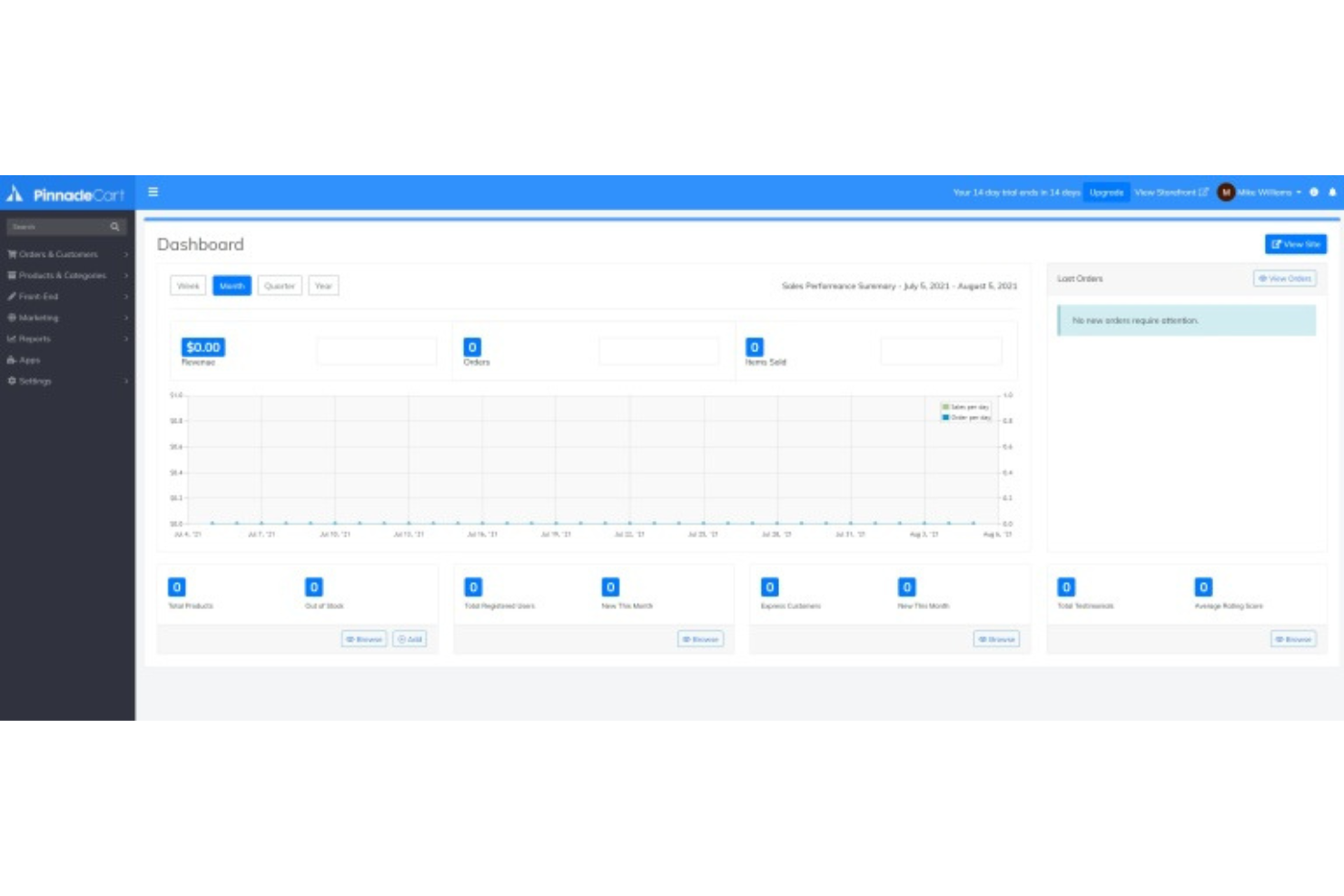Expand the Orders & Customers submenu arrow
Viewport: 1344px width, 896px height.
click(x=124, y=254)
